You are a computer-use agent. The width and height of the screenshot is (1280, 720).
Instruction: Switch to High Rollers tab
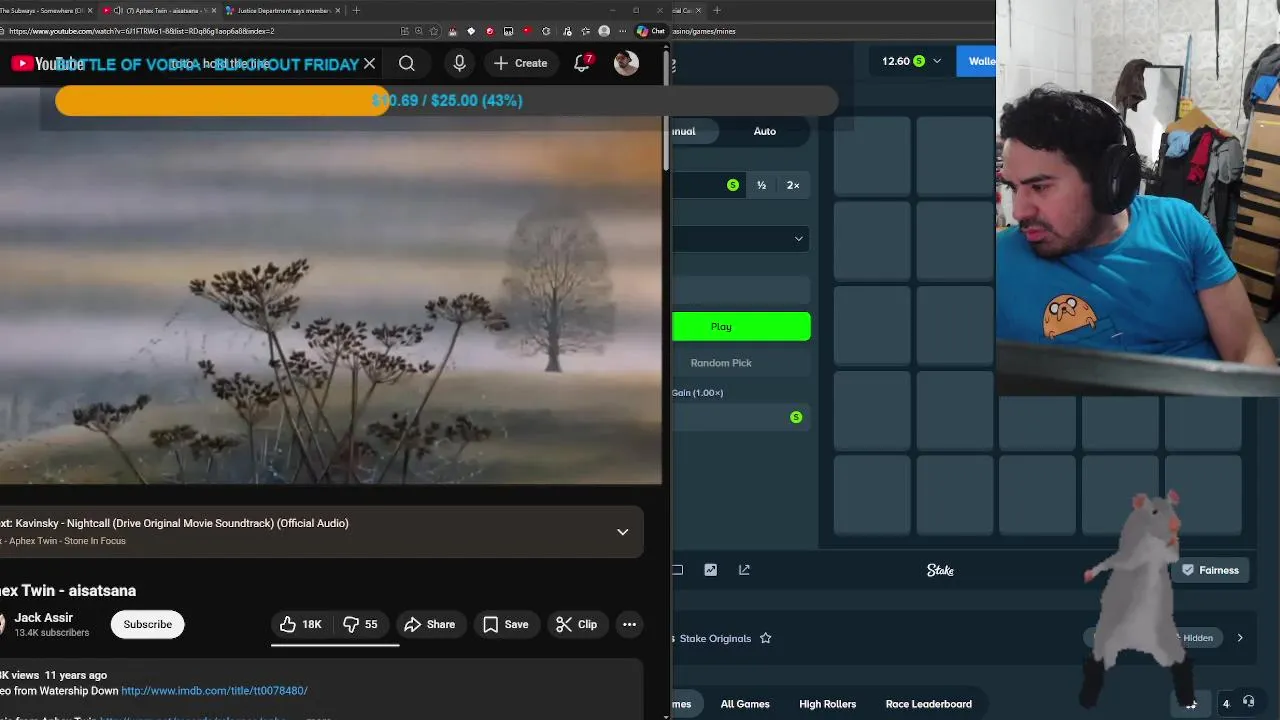[828, 704]
